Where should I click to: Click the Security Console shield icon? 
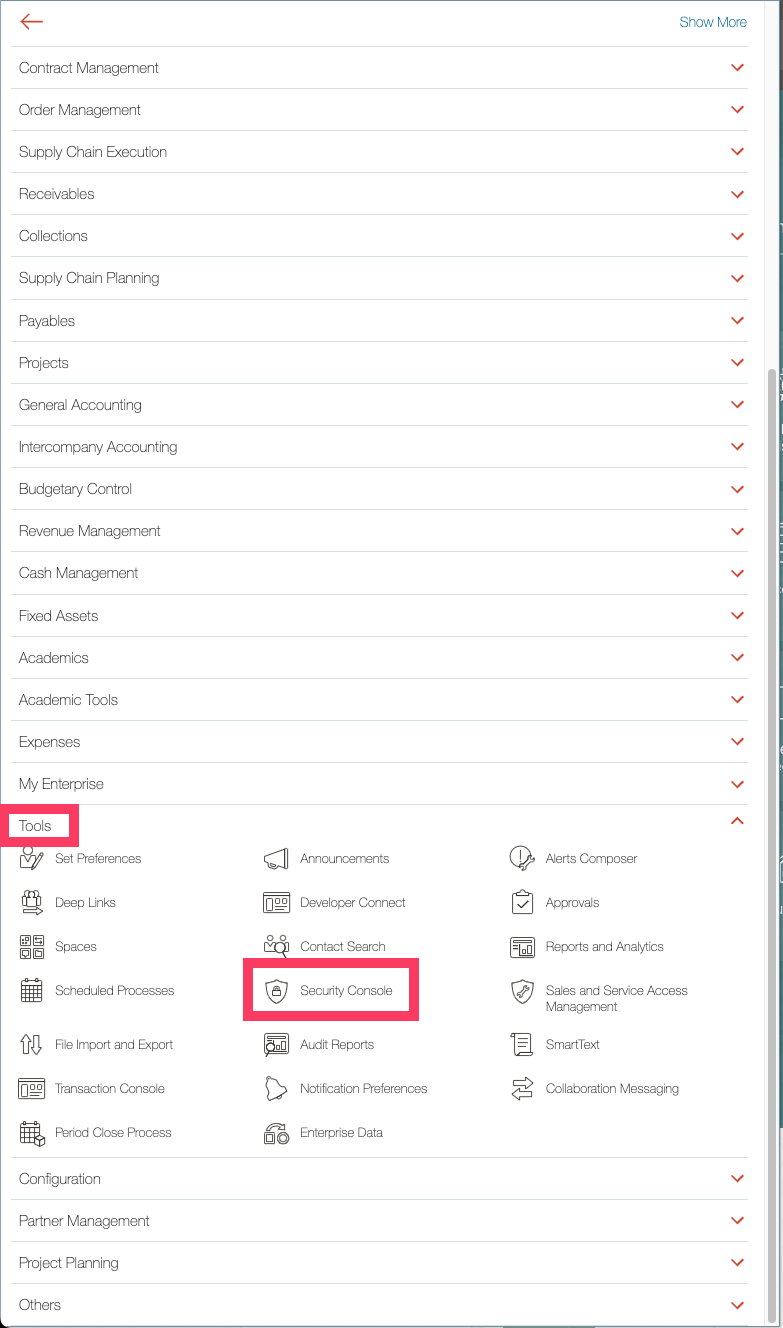(276, 991)
